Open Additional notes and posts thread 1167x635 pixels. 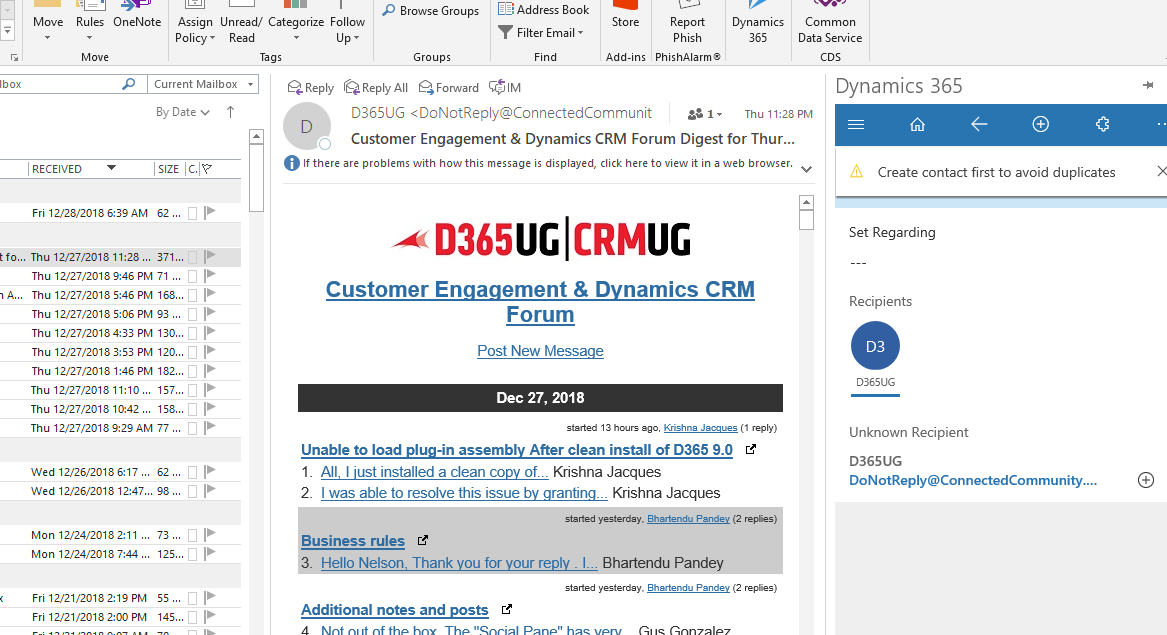[394, 610]
